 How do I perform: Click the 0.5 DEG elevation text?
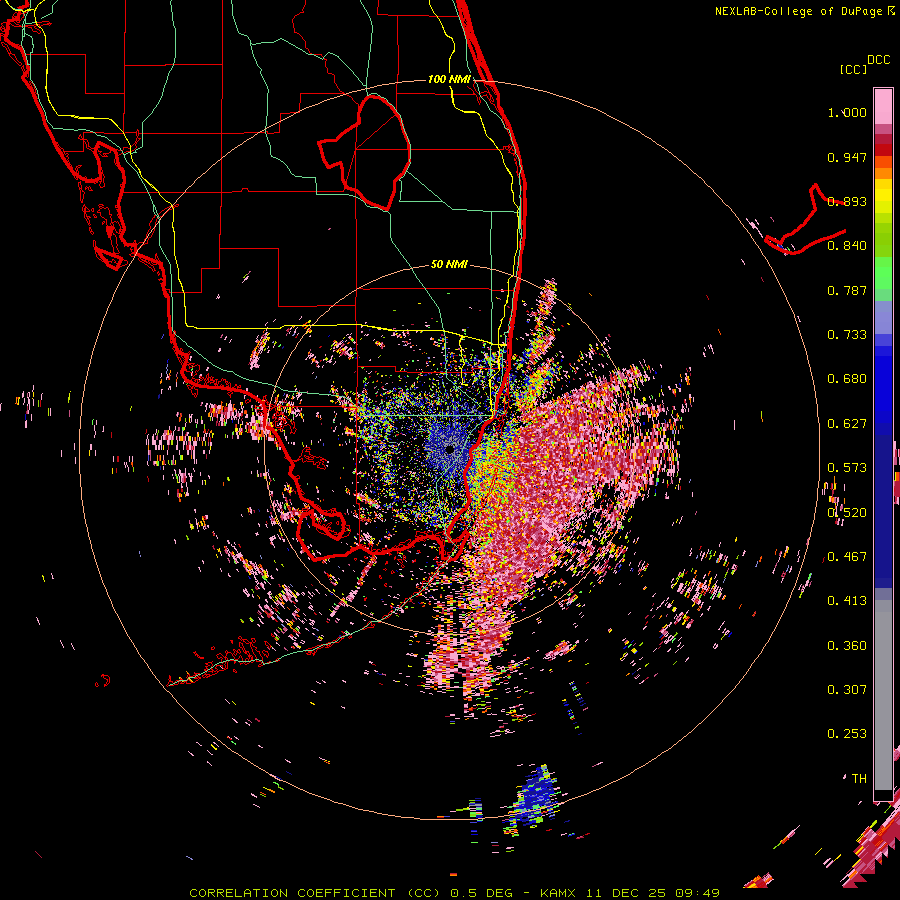click(481, 893)
